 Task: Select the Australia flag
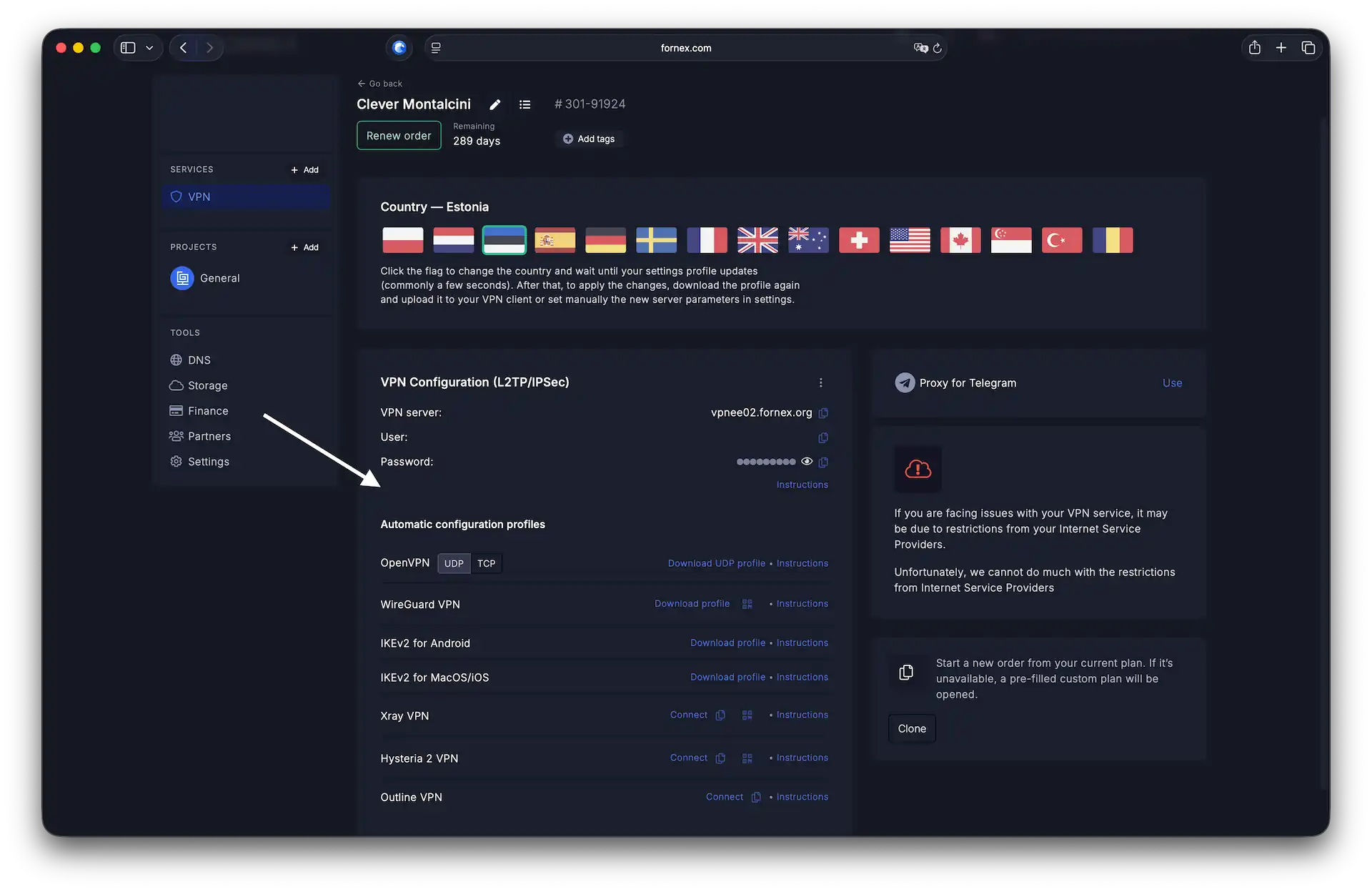point(809,240)
